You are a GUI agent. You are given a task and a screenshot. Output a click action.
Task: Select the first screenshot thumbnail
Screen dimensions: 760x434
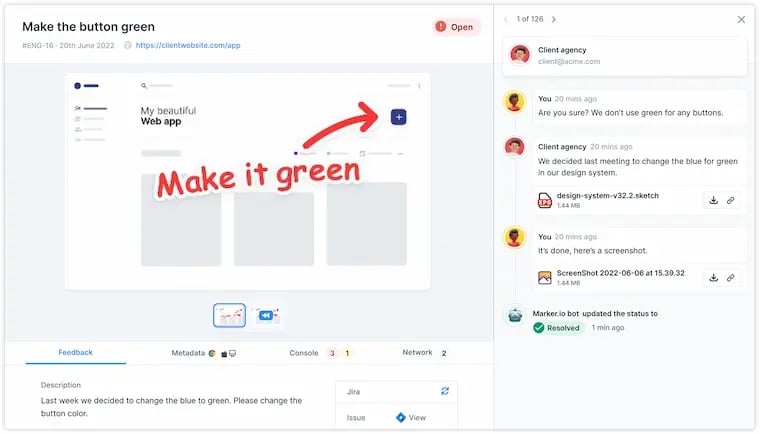pos(229,315)
